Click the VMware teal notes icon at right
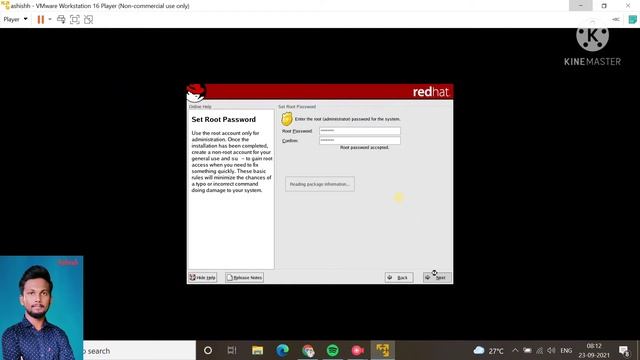 point(632,19)
